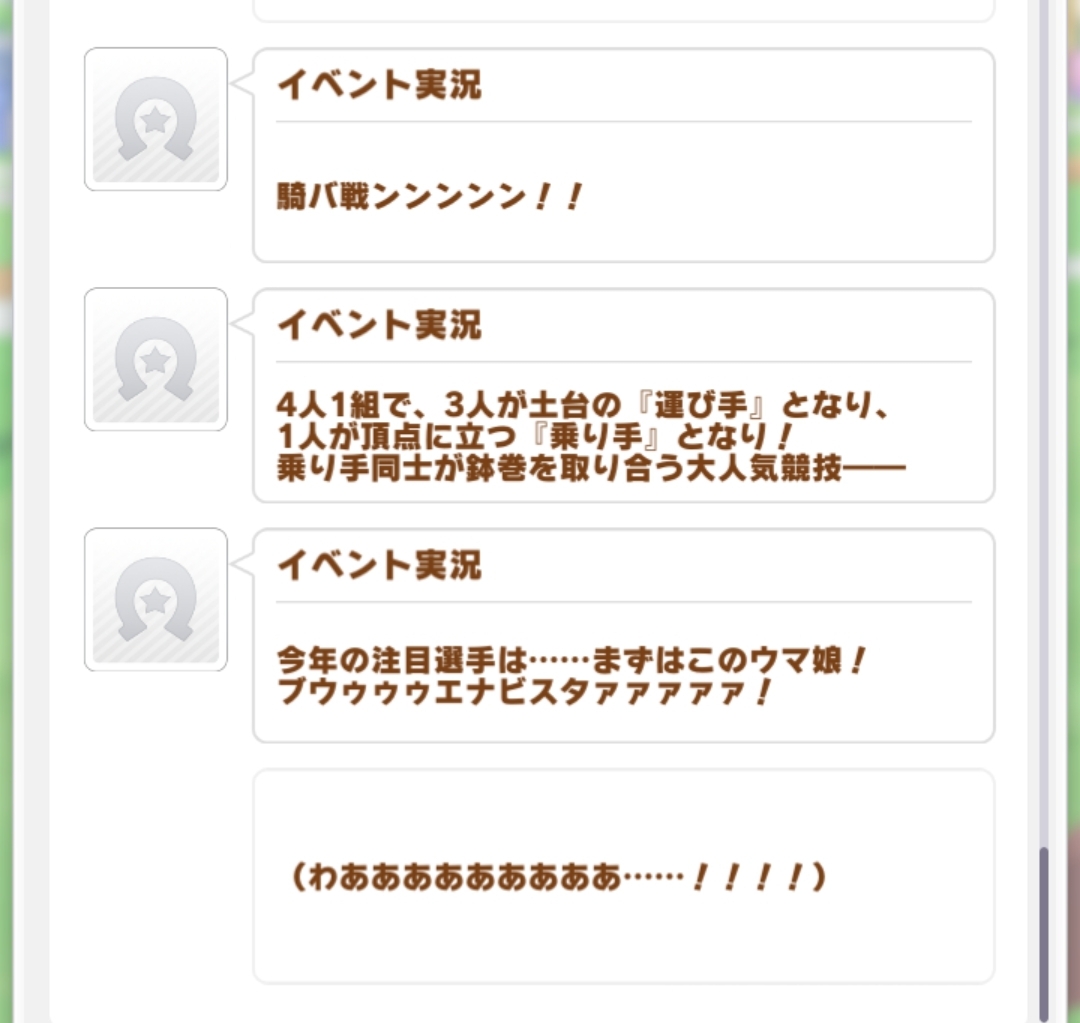Click イベント実況 speaker name above 騎バ戦ンンンンン
Screen dimensions: 1080x1023
(x=379, y=86)
